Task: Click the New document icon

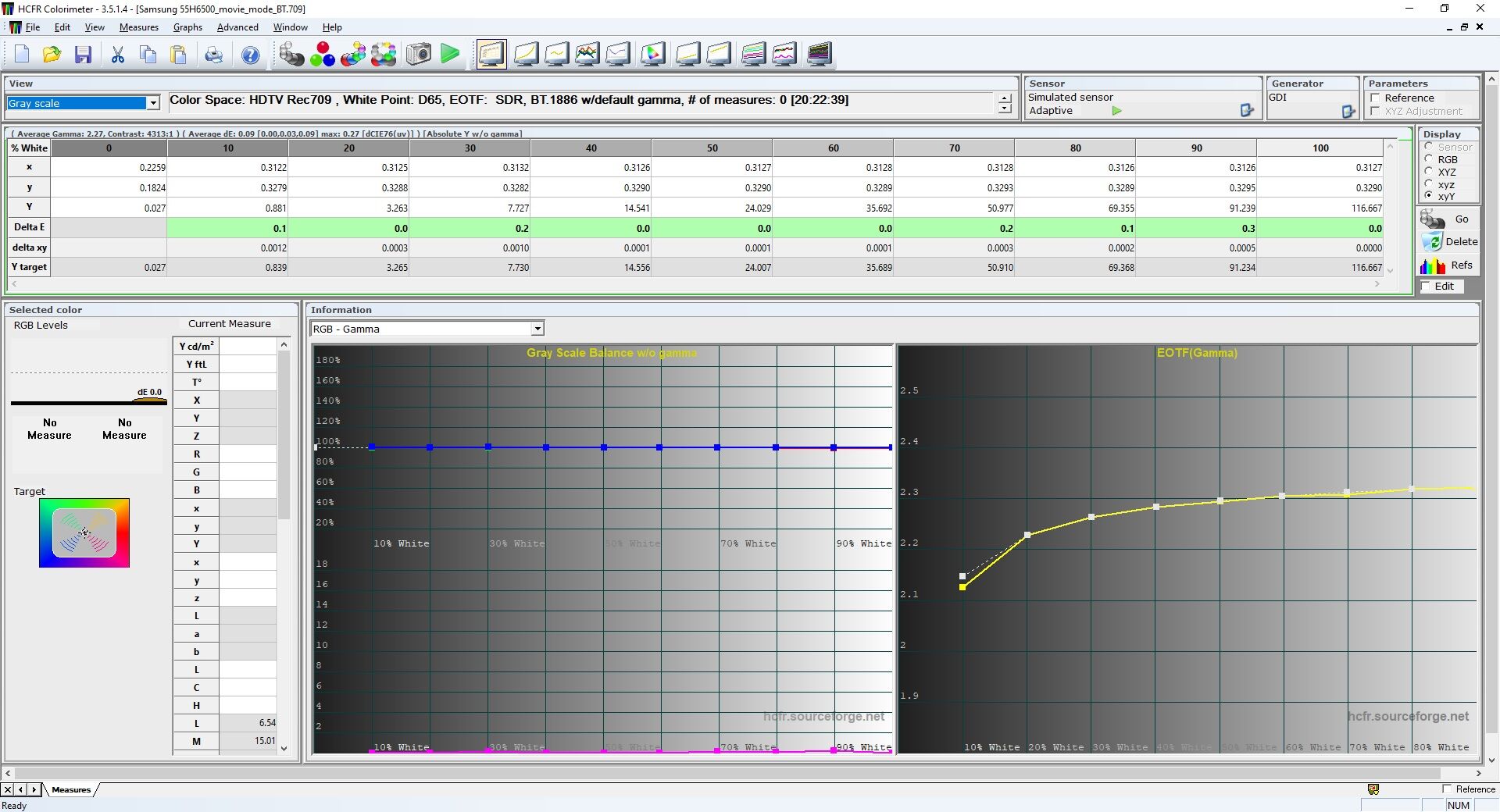Action: point(22,54)
